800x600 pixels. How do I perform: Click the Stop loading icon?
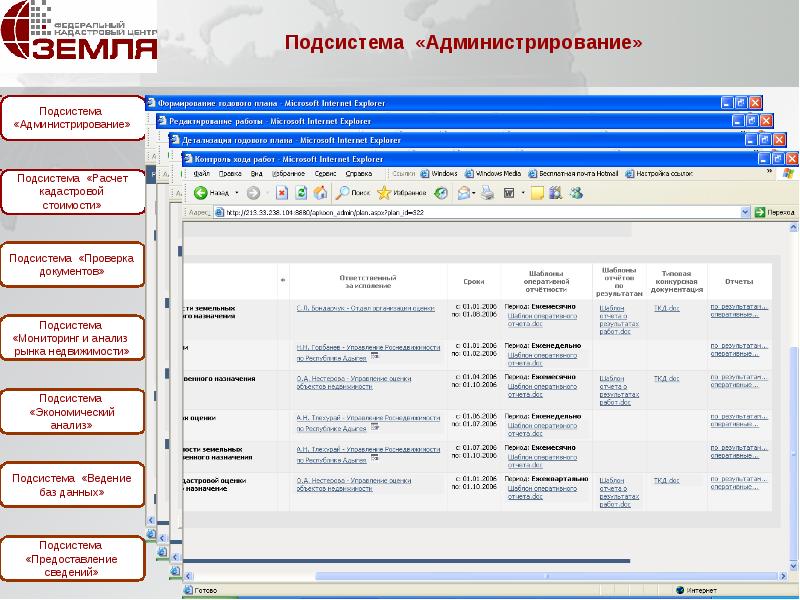[280, 191]
